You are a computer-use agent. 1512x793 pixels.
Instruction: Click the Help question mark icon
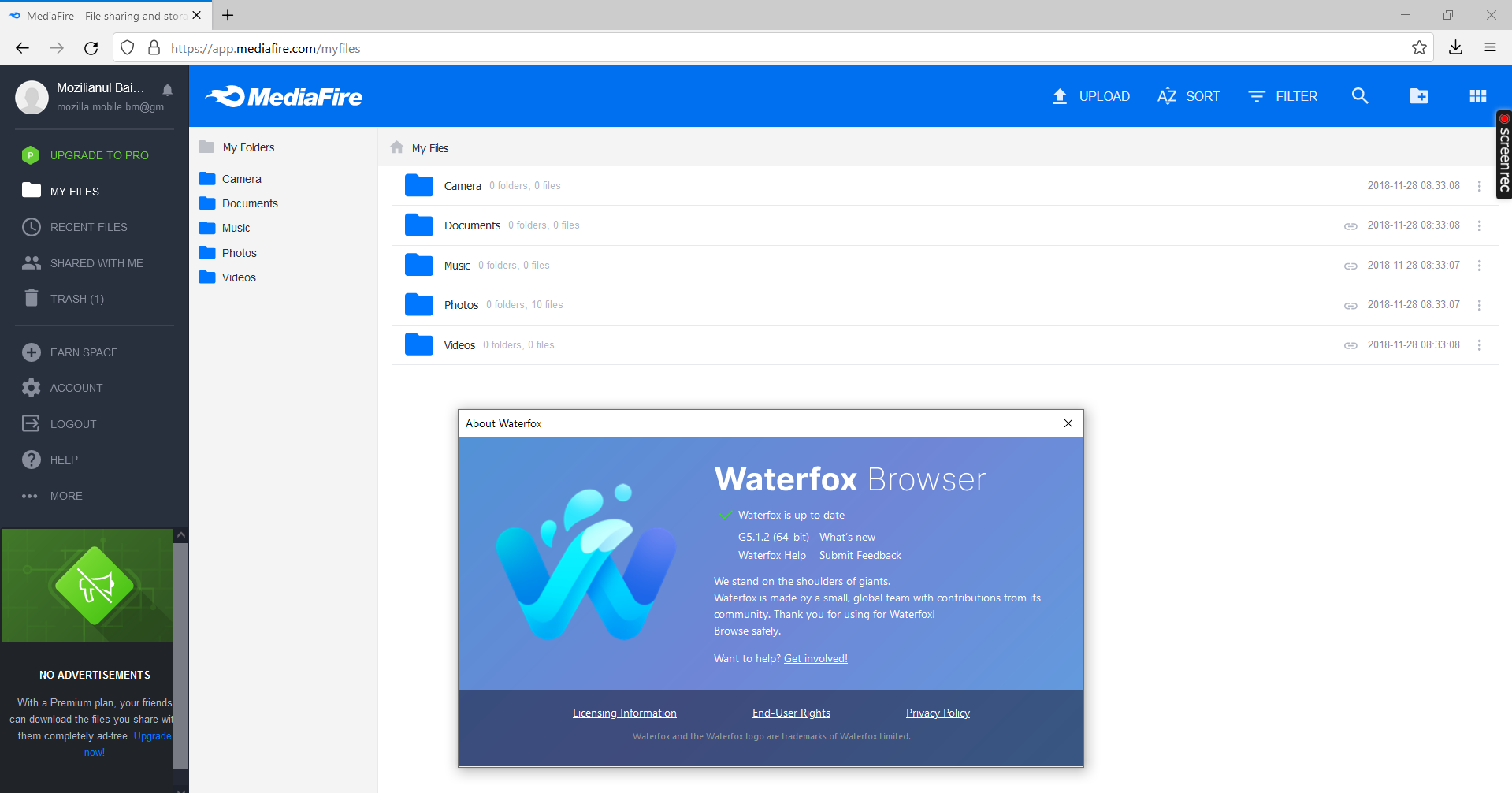(32, 459)
